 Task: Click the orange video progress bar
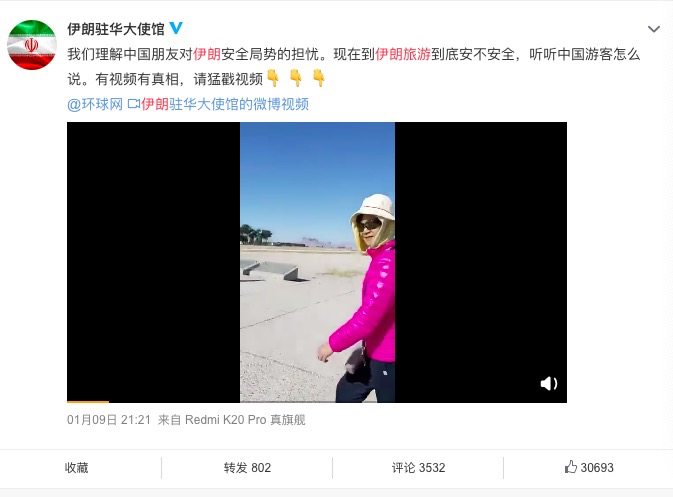click(88, 402)
